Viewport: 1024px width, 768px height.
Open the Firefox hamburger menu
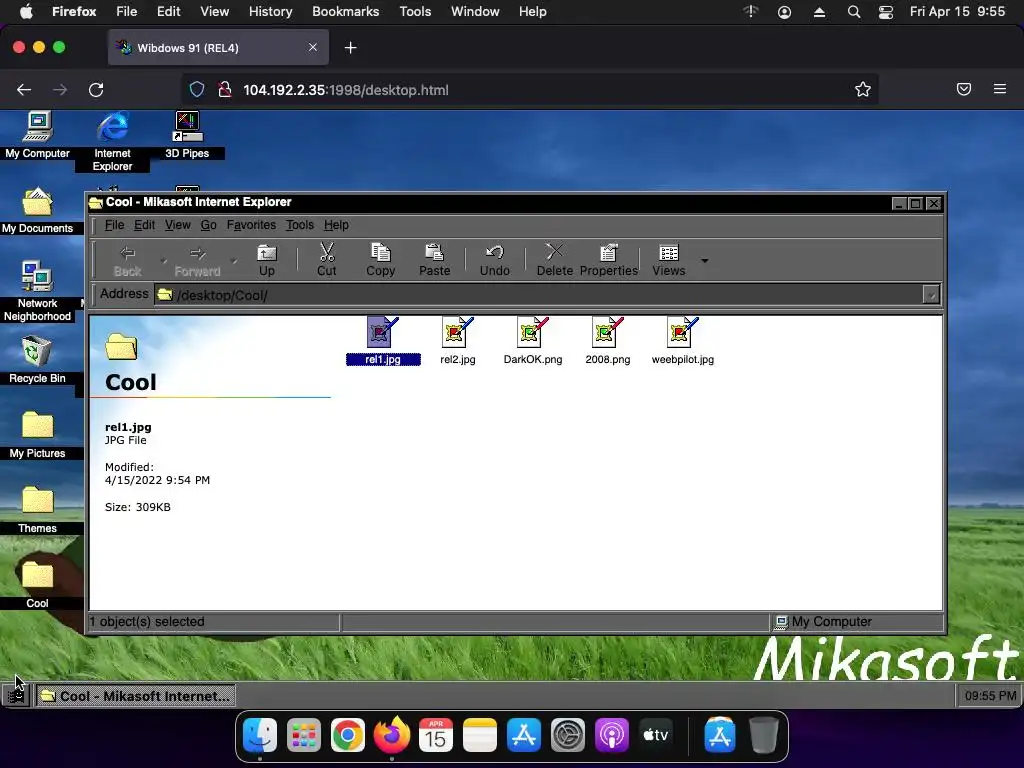pyautogui.click(x=999, y=89)
